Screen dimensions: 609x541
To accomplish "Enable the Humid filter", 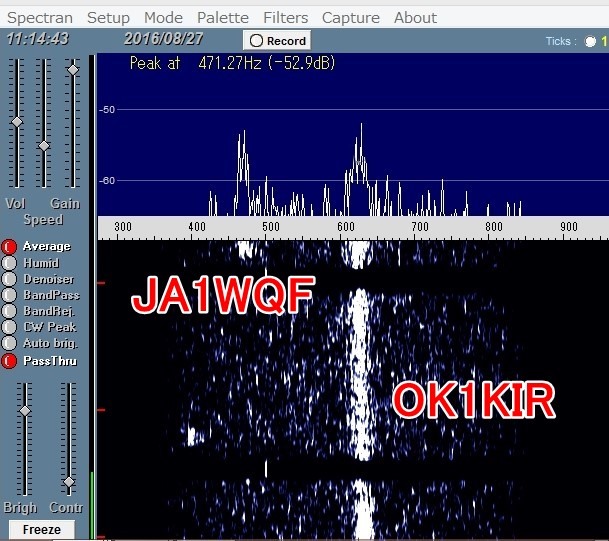I will pos(9,263).
